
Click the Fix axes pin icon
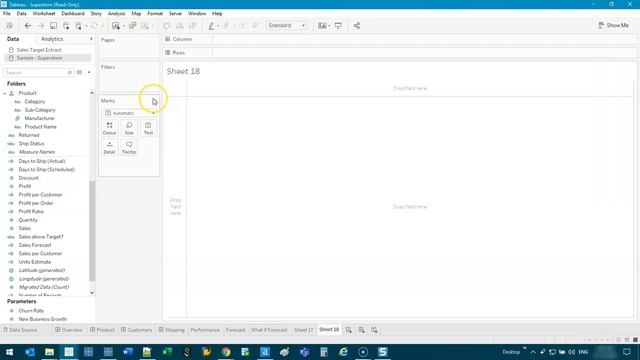tap(255, 26)
